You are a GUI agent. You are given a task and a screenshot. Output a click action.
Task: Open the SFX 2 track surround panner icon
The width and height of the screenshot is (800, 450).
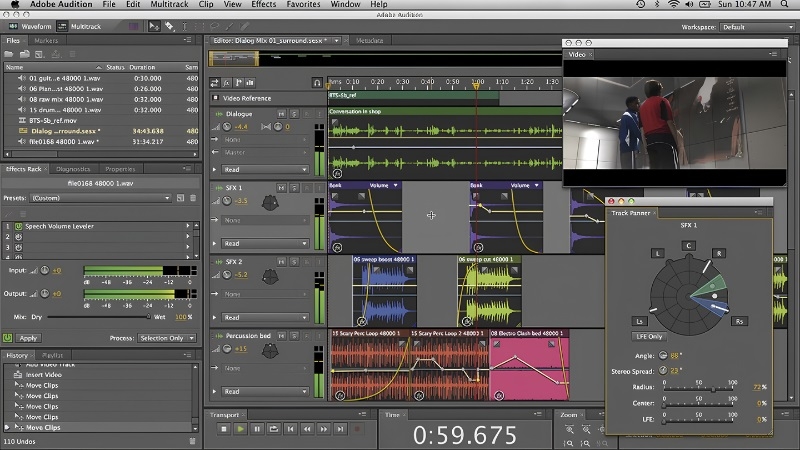[270, 277]
